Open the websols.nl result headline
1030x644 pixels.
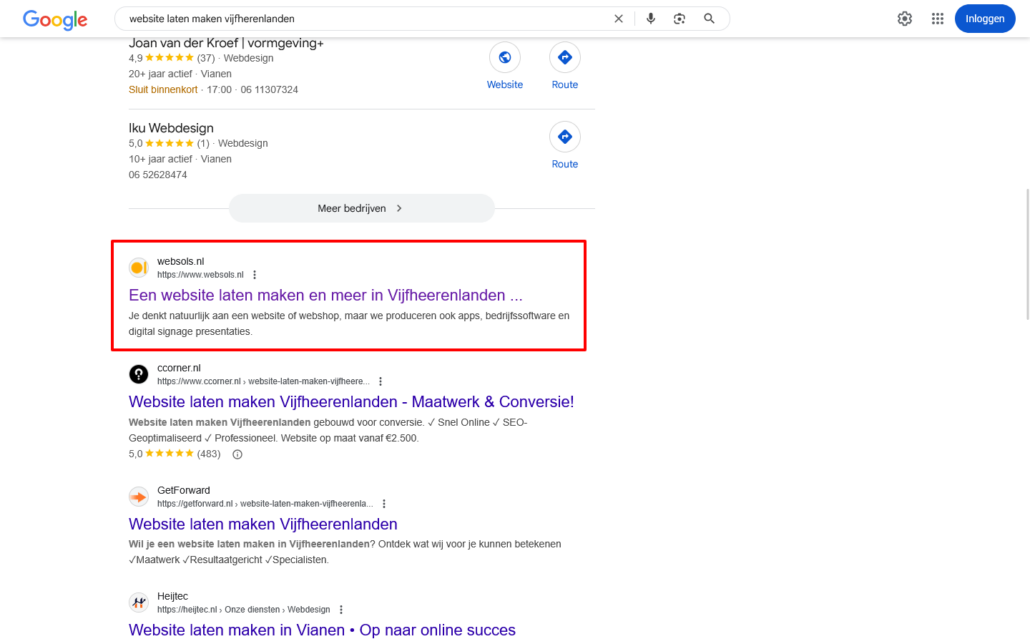[325, 296]
